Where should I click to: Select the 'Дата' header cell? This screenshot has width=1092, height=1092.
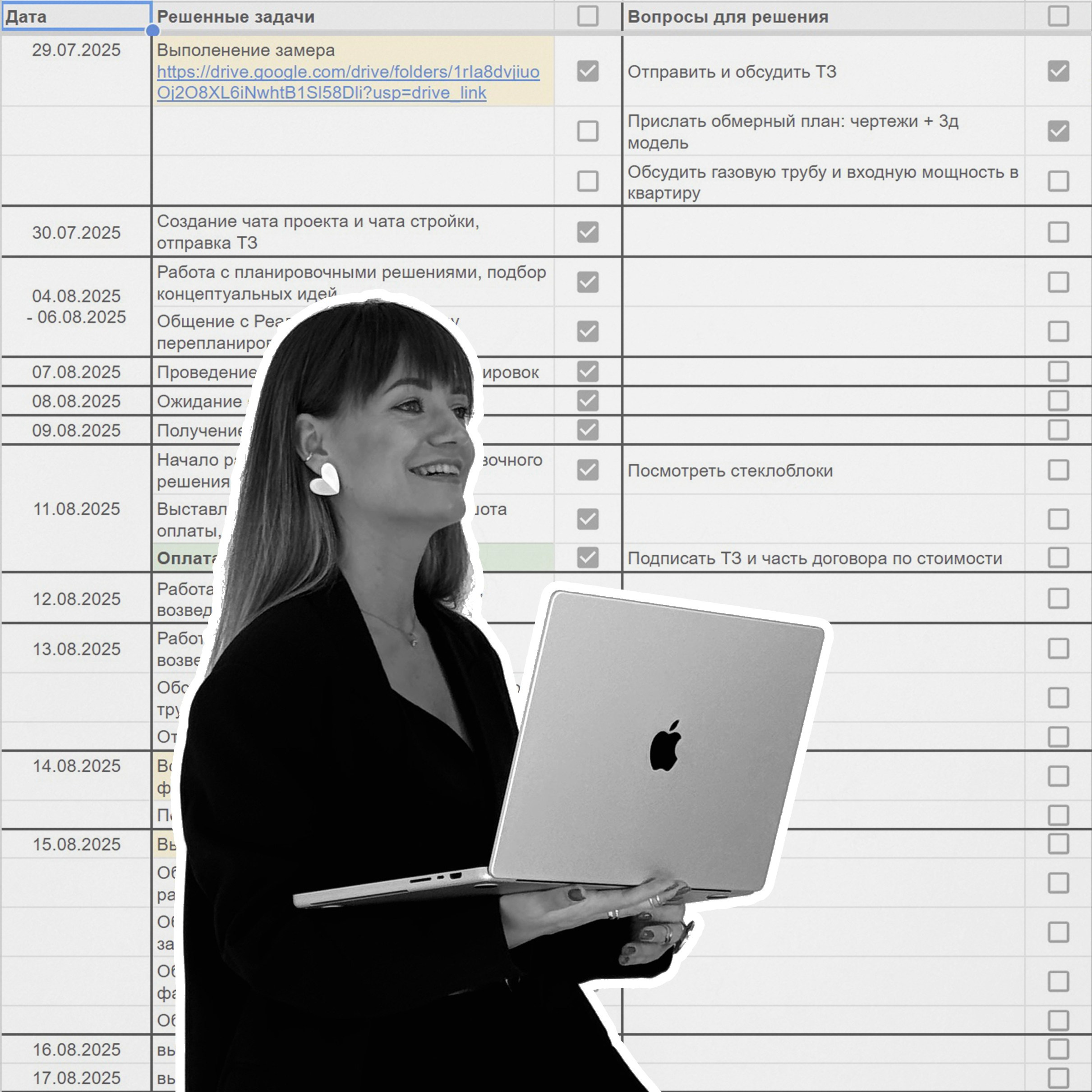point(76,16)
